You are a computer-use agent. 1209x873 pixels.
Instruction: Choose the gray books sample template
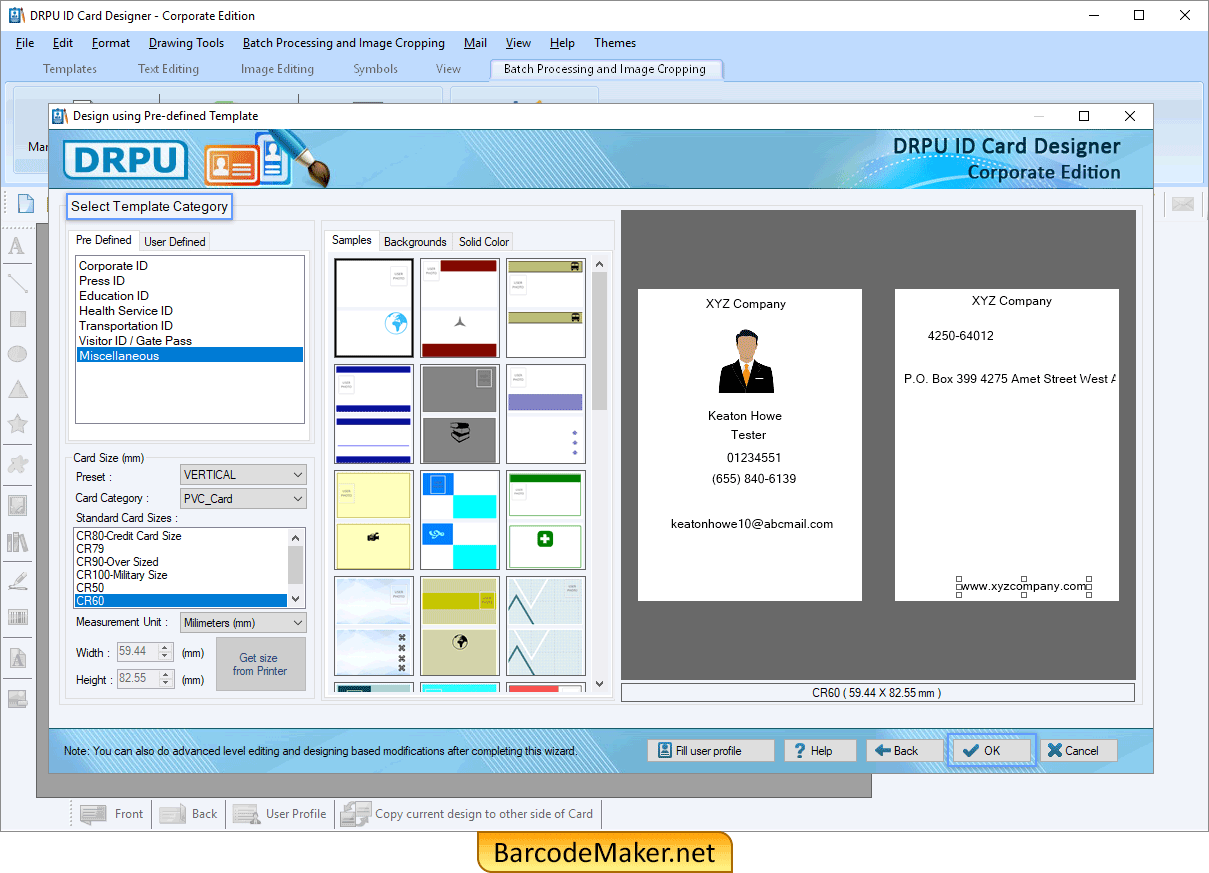(459, 414)
